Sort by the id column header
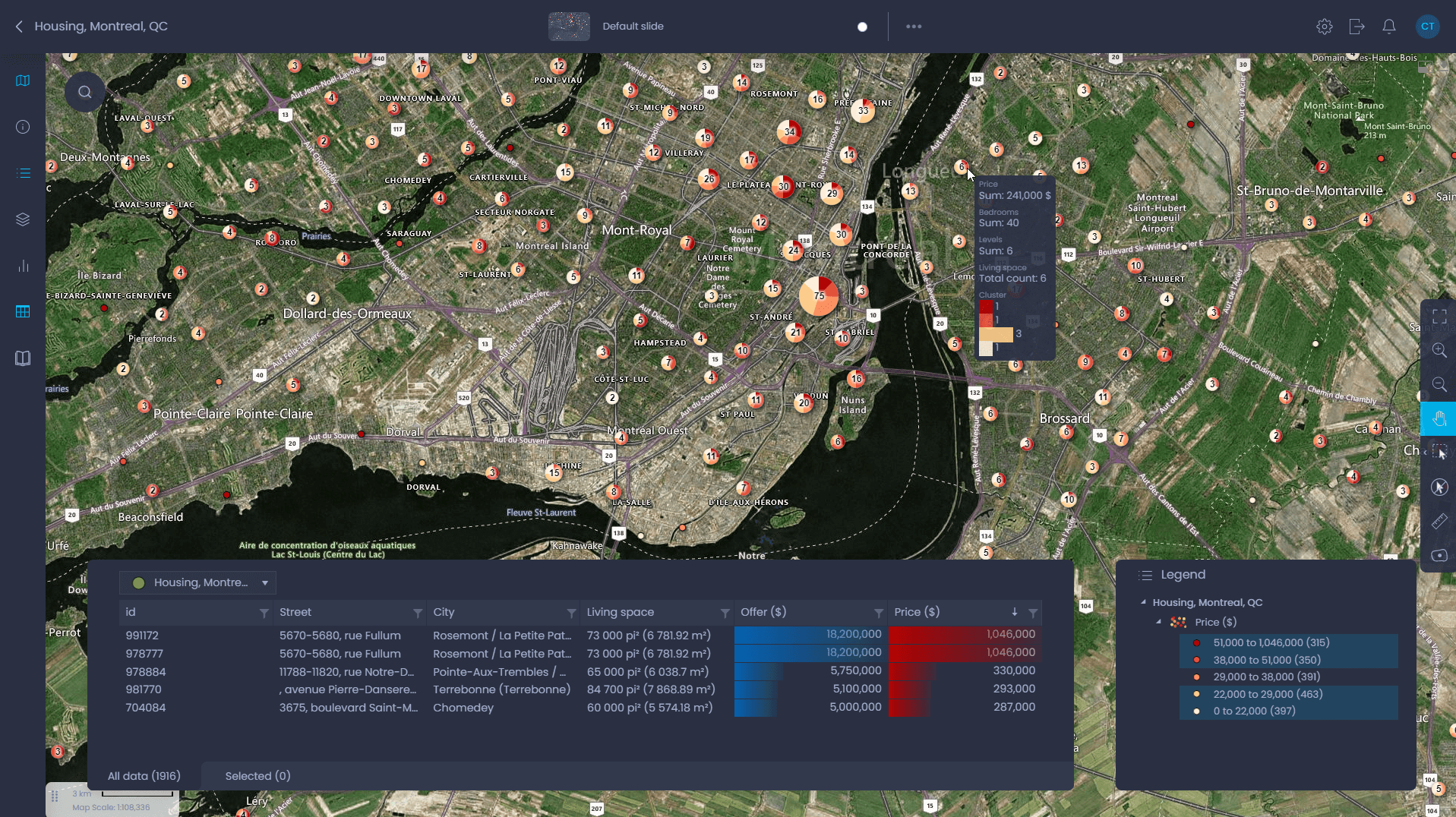The image size is (1456, 817). tap(131, 612)
